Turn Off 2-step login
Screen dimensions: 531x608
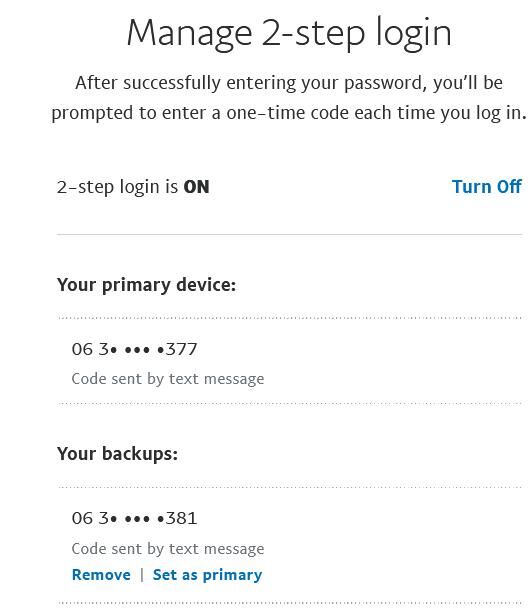tap(486, 187)
